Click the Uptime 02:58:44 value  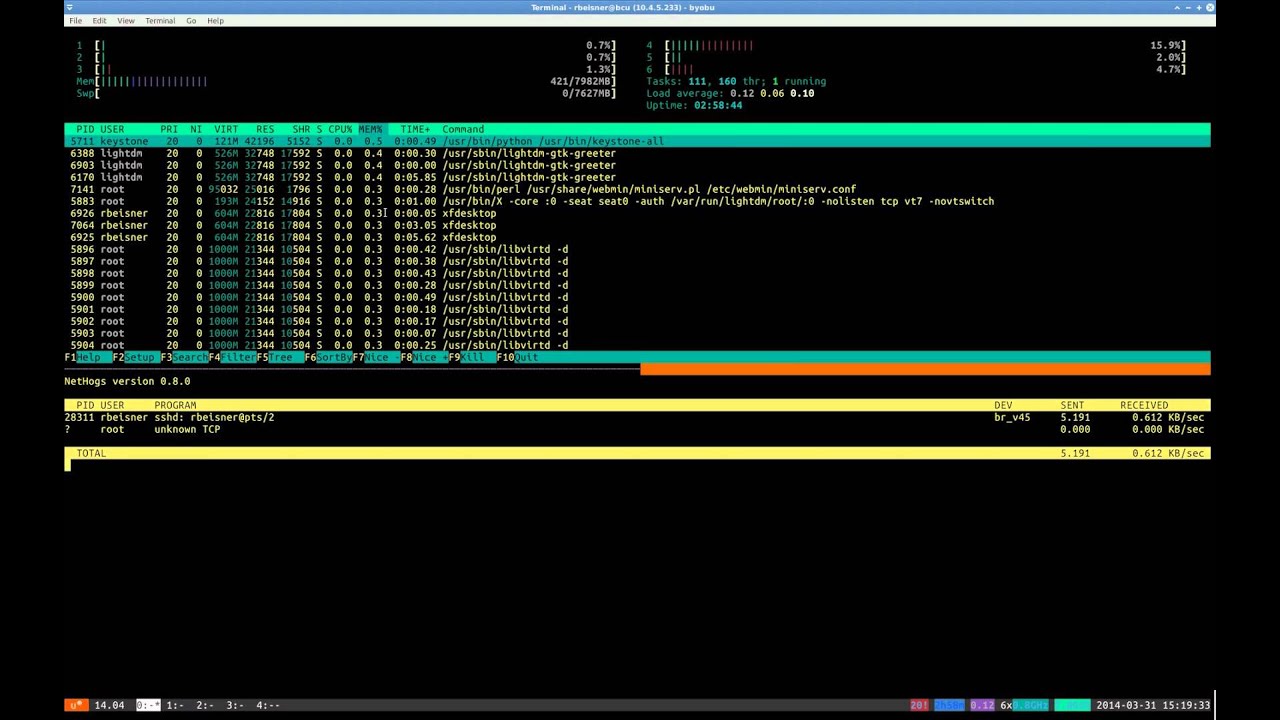[718, 105]
